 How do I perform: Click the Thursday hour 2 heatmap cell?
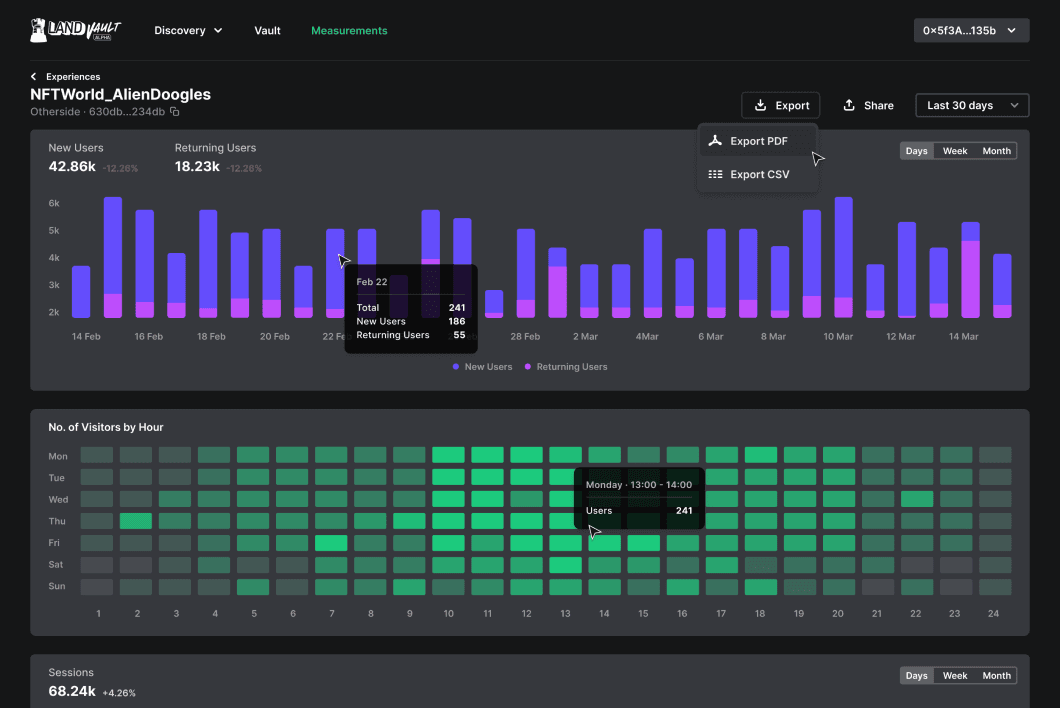[136, 521]
